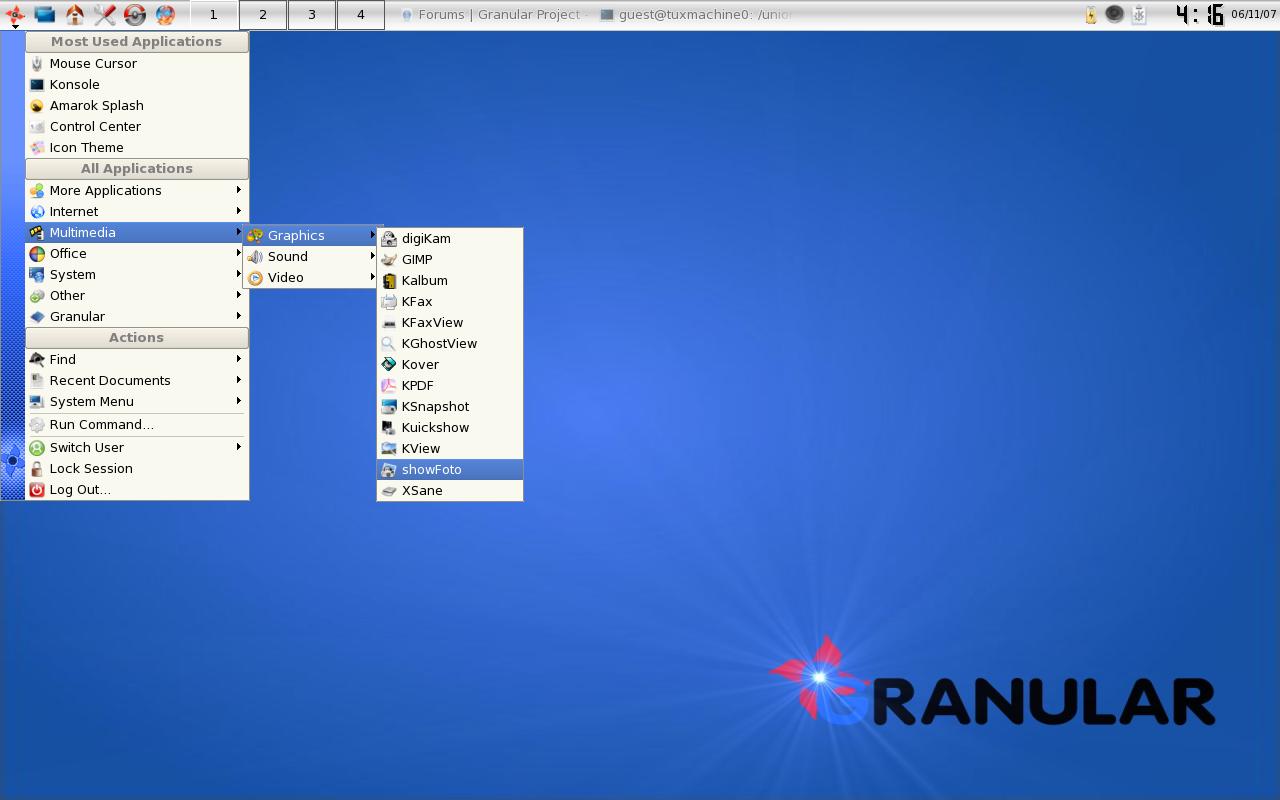Image resolution: width=1280 pixels, height=800 pixels.
Task: Click the red and white ring panel icon
Action: point(135,15)
